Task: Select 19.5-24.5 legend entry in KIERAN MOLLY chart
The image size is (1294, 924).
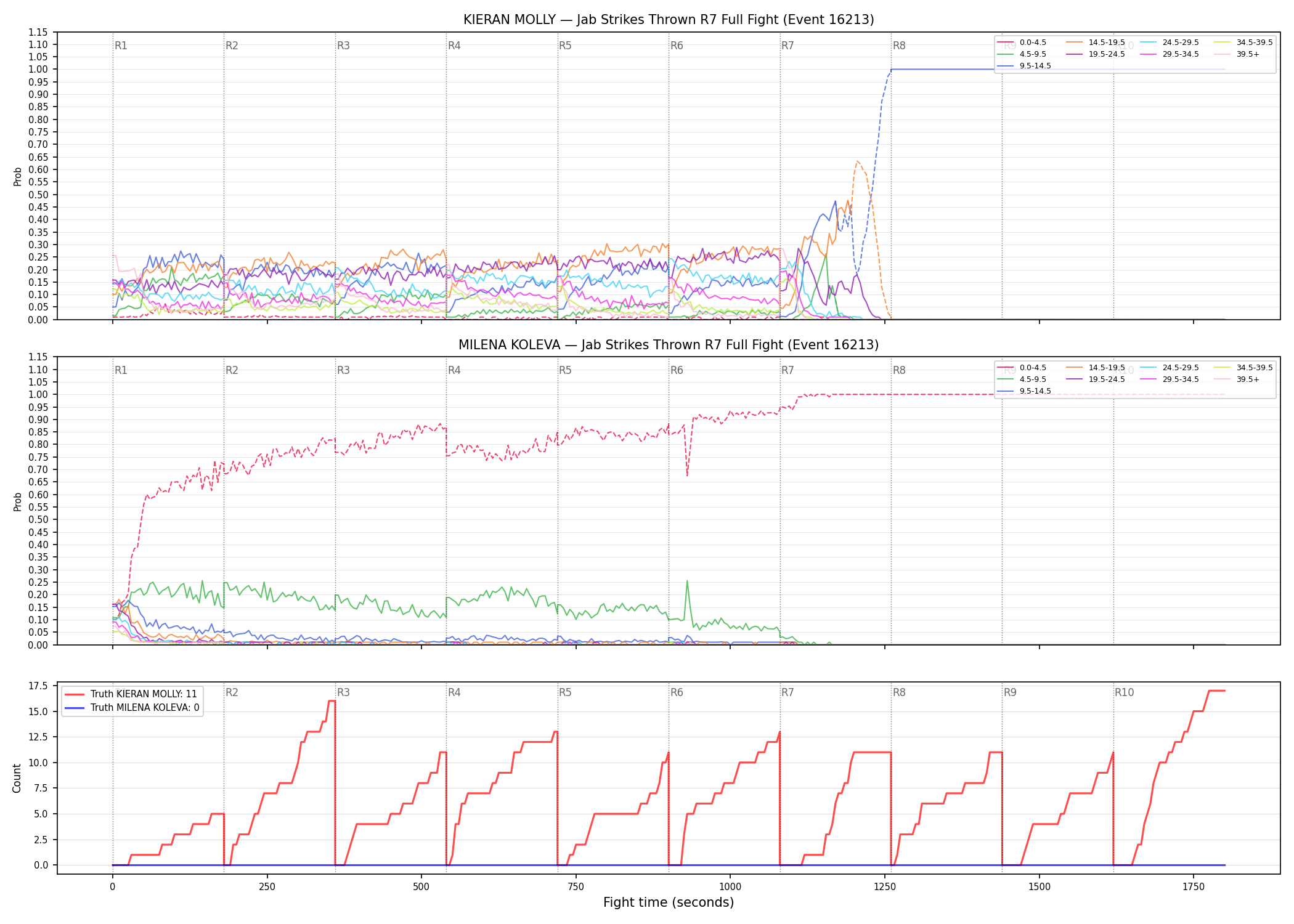Action: (x=1096, y=54)
